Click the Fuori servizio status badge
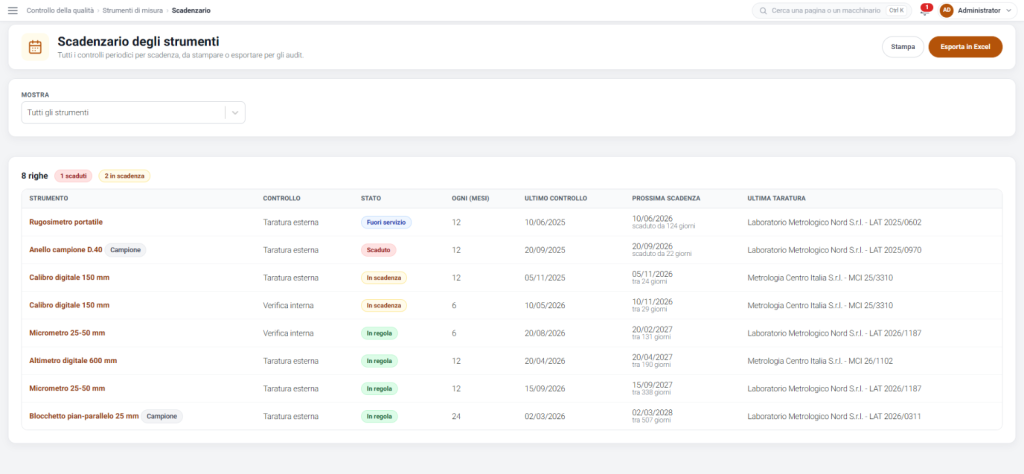Viewport: 1024px width, 474px height. tap(386, 222)
